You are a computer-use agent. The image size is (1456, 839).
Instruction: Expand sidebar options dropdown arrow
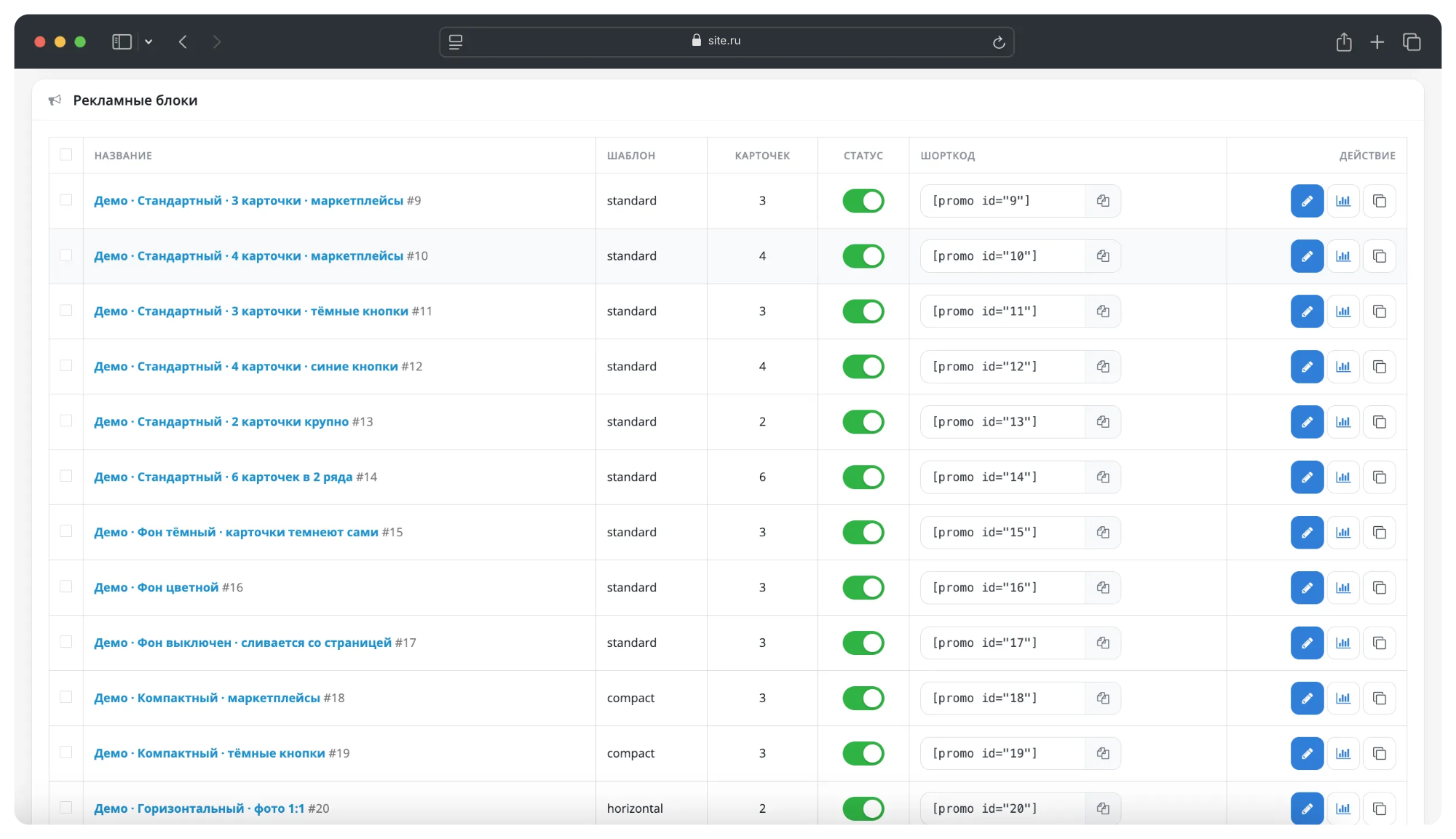coord(149,42)
